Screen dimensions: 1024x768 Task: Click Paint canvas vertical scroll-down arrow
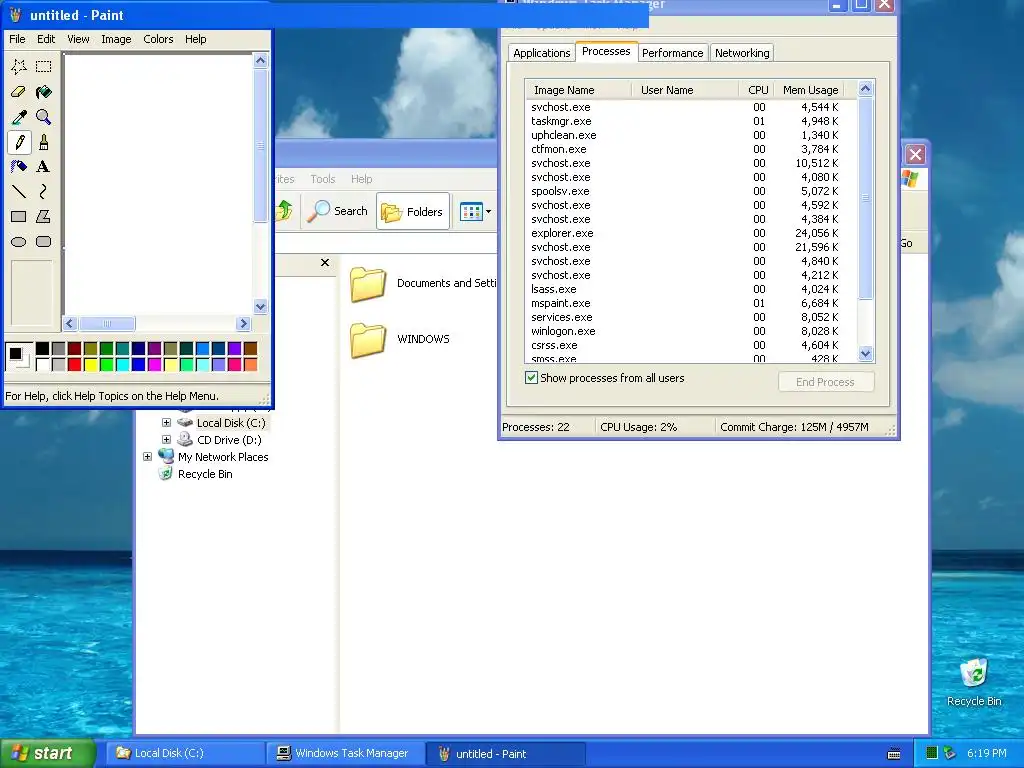click(x=260, y=307)
